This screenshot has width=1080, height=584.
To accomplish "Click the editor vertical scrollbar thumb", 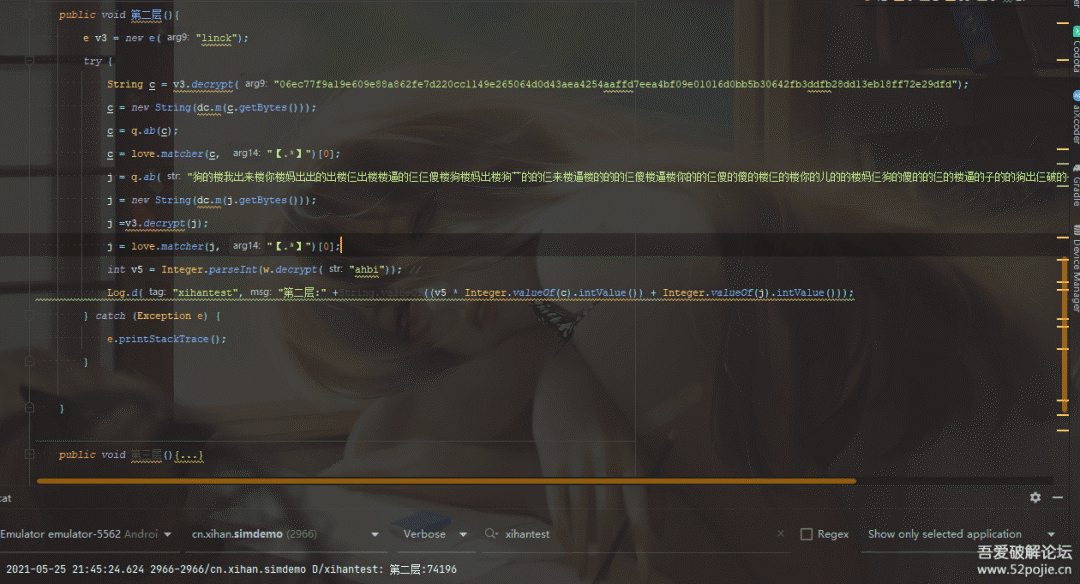I will pos(1065,334).
